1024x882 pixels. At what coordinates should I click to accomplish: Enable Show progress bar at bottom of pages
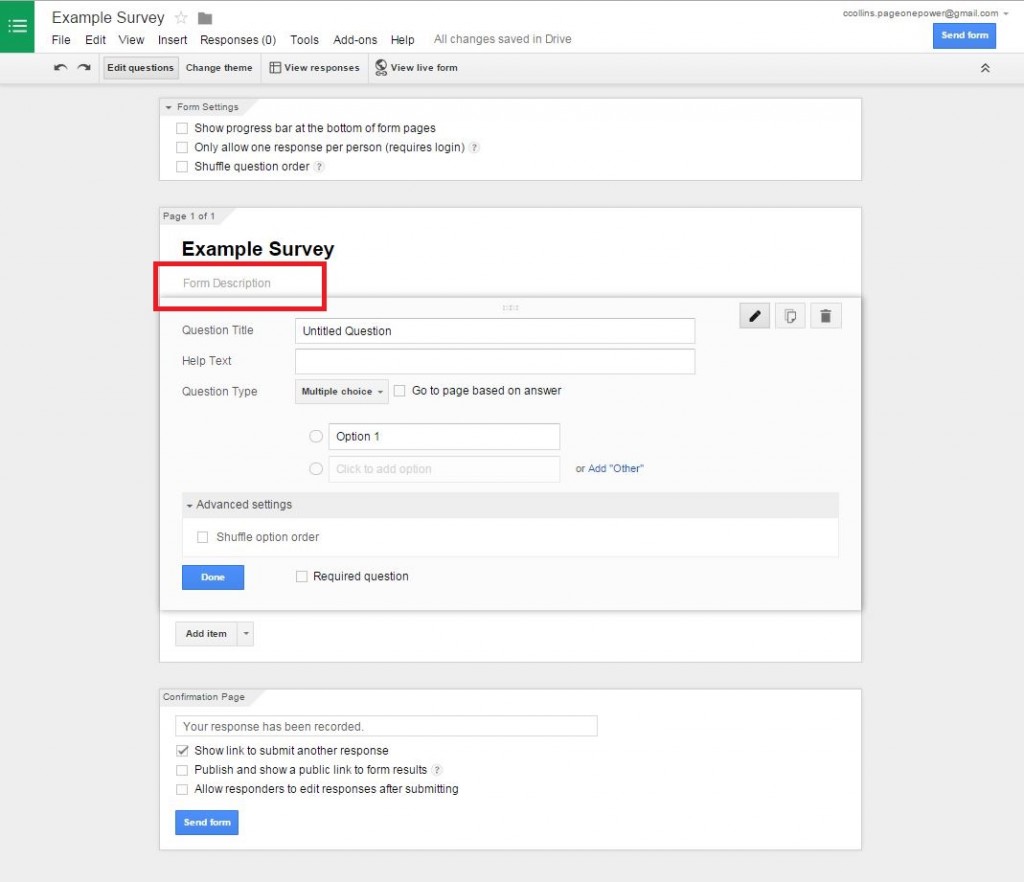coord(182,128)
